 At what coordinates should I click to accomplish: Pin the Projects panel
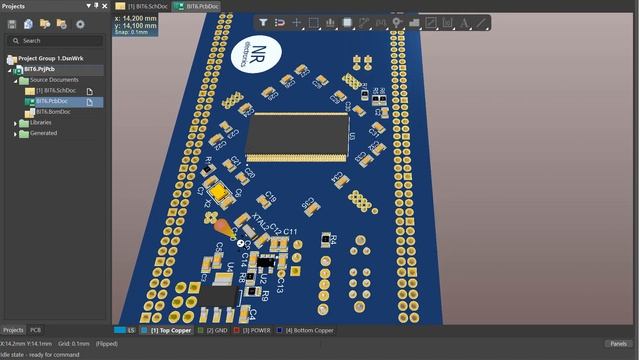tap(96, 6)
